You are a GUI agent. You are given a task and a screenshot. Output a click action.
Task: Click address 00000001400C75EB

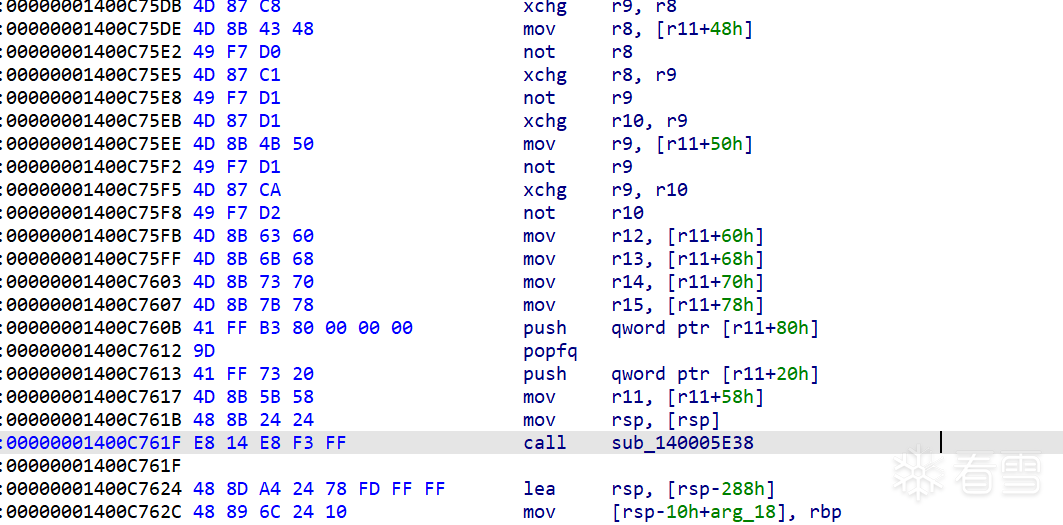[94, 121]
